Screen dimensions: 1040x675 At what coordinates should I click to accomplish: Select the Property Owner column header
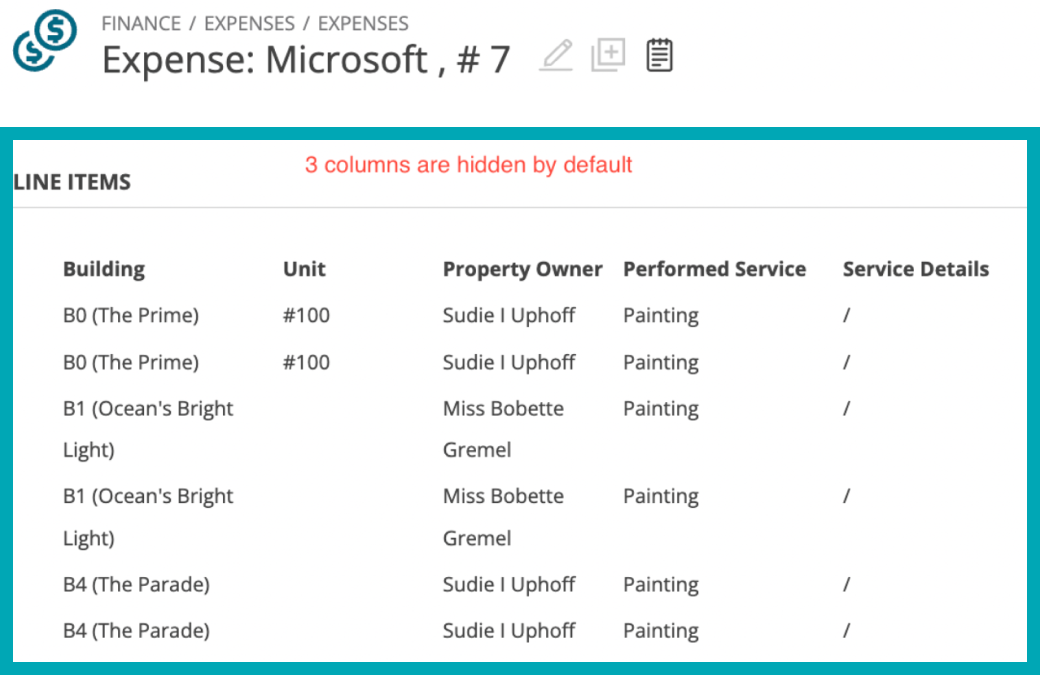(x=523, y=269)
